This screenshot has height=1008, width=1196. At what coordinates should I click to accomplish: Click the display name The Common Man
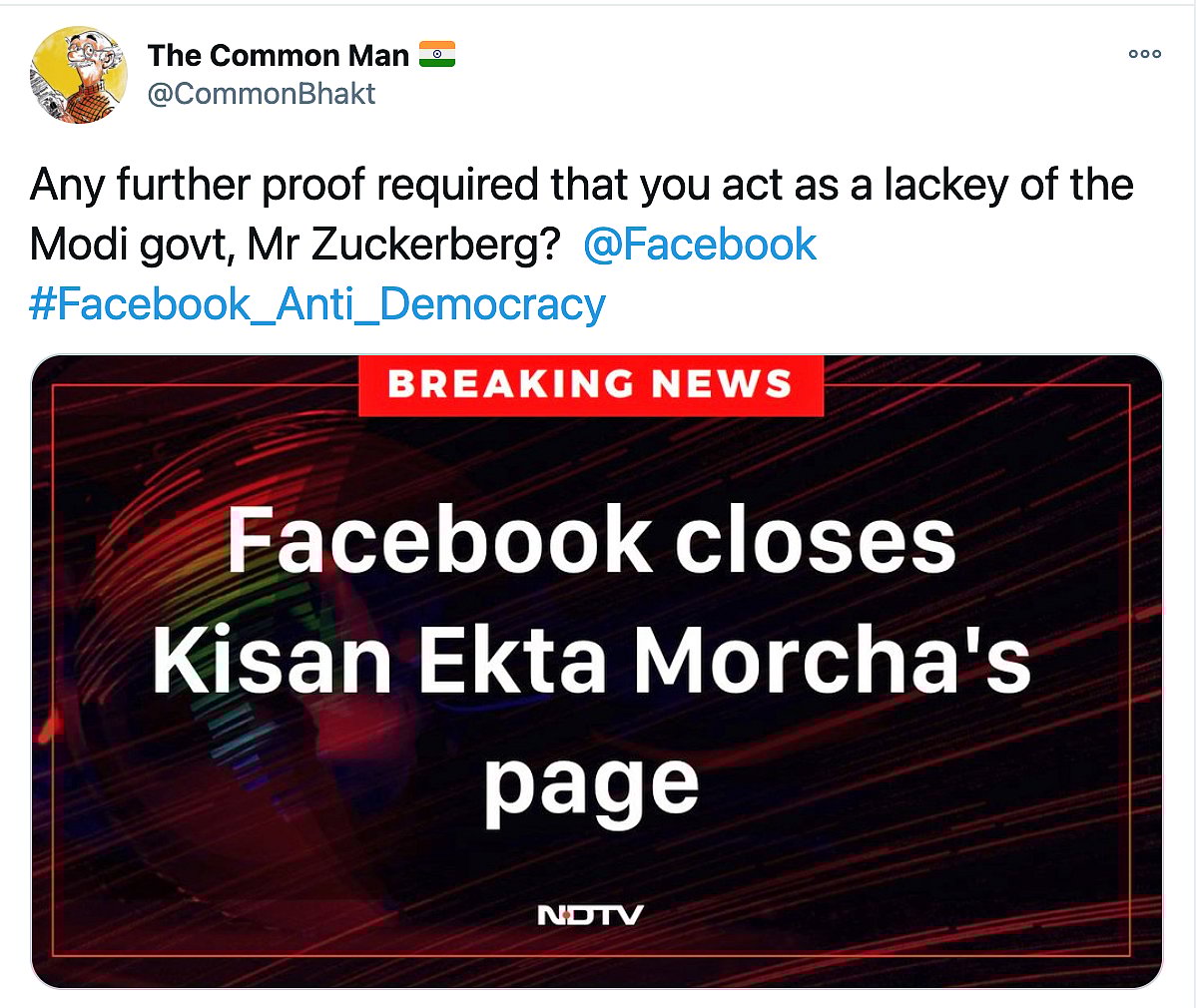[279, 55]
